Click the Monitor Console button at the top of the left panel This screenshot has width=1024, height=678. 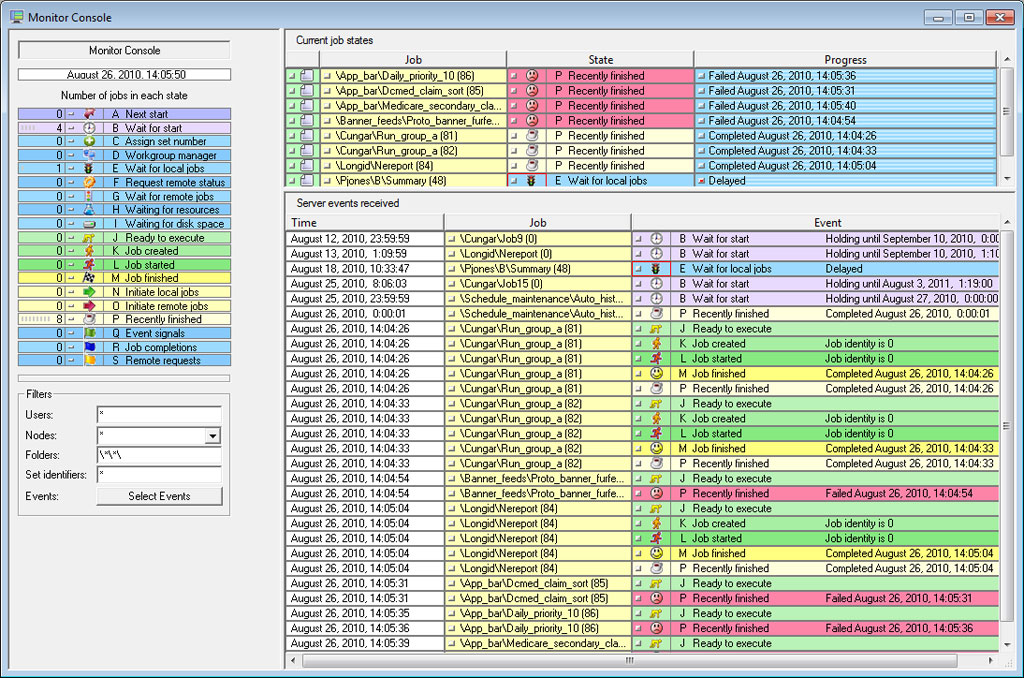click(124, 50)
